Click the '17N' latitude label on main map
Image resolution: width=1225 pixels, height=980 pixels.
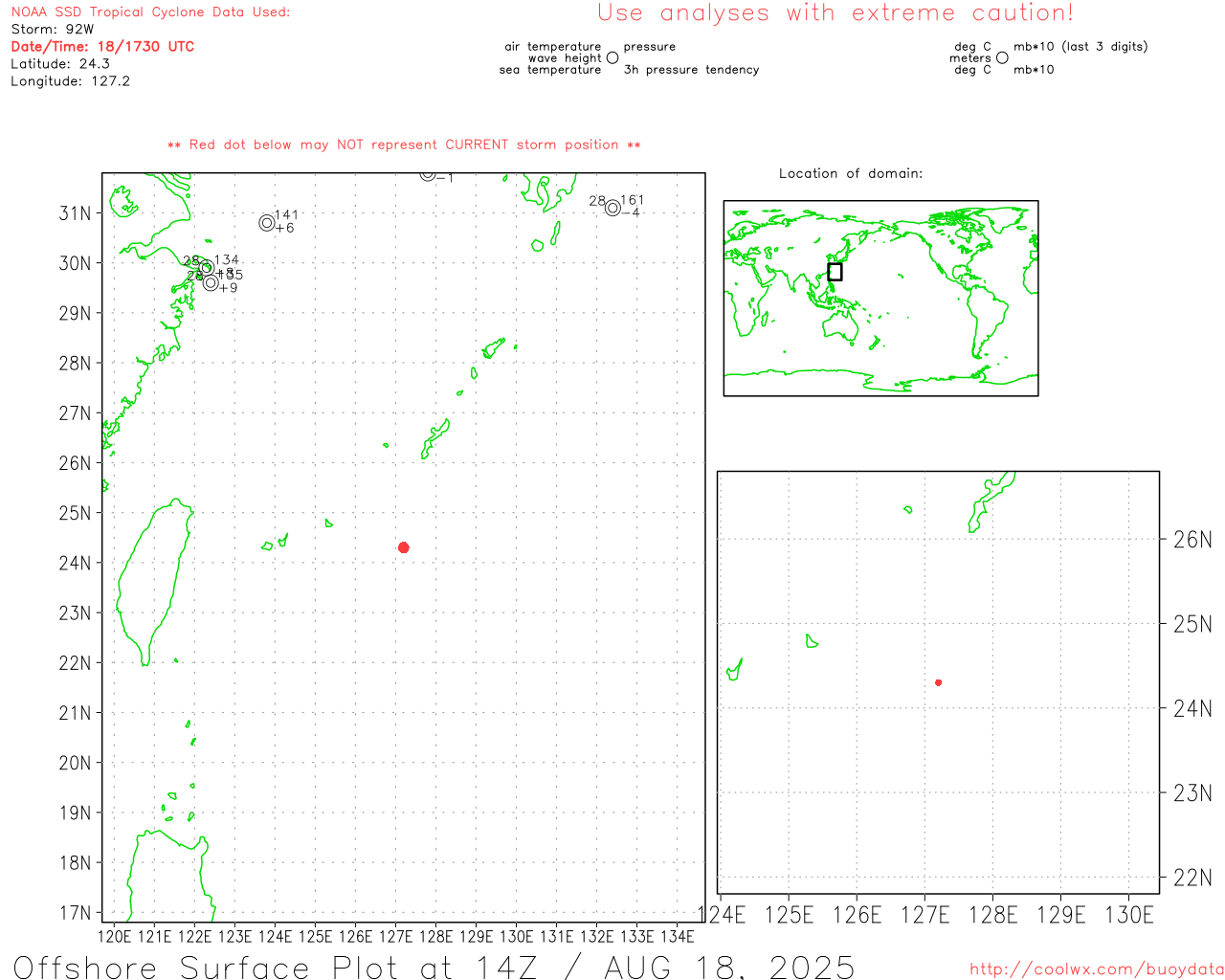(x=76, y=913)
